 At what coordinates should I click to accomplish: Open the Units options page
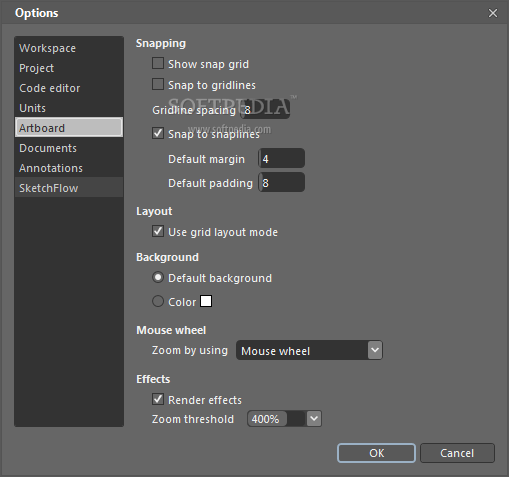pos(69,108)
